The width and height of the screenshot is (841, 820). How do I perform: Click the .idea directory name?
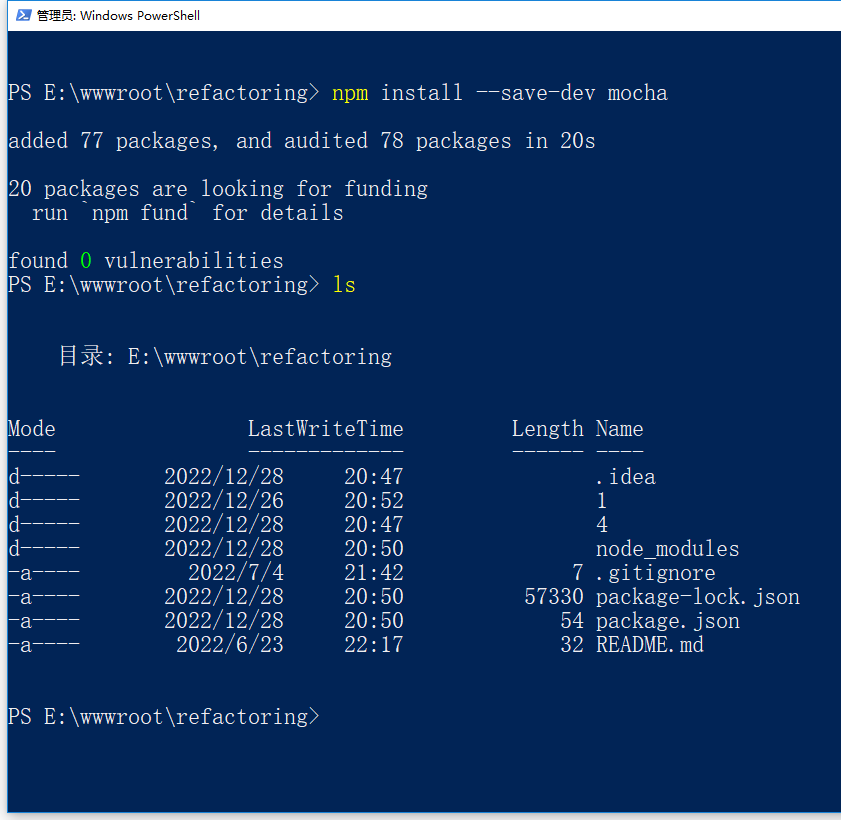(x=625, y=477)
